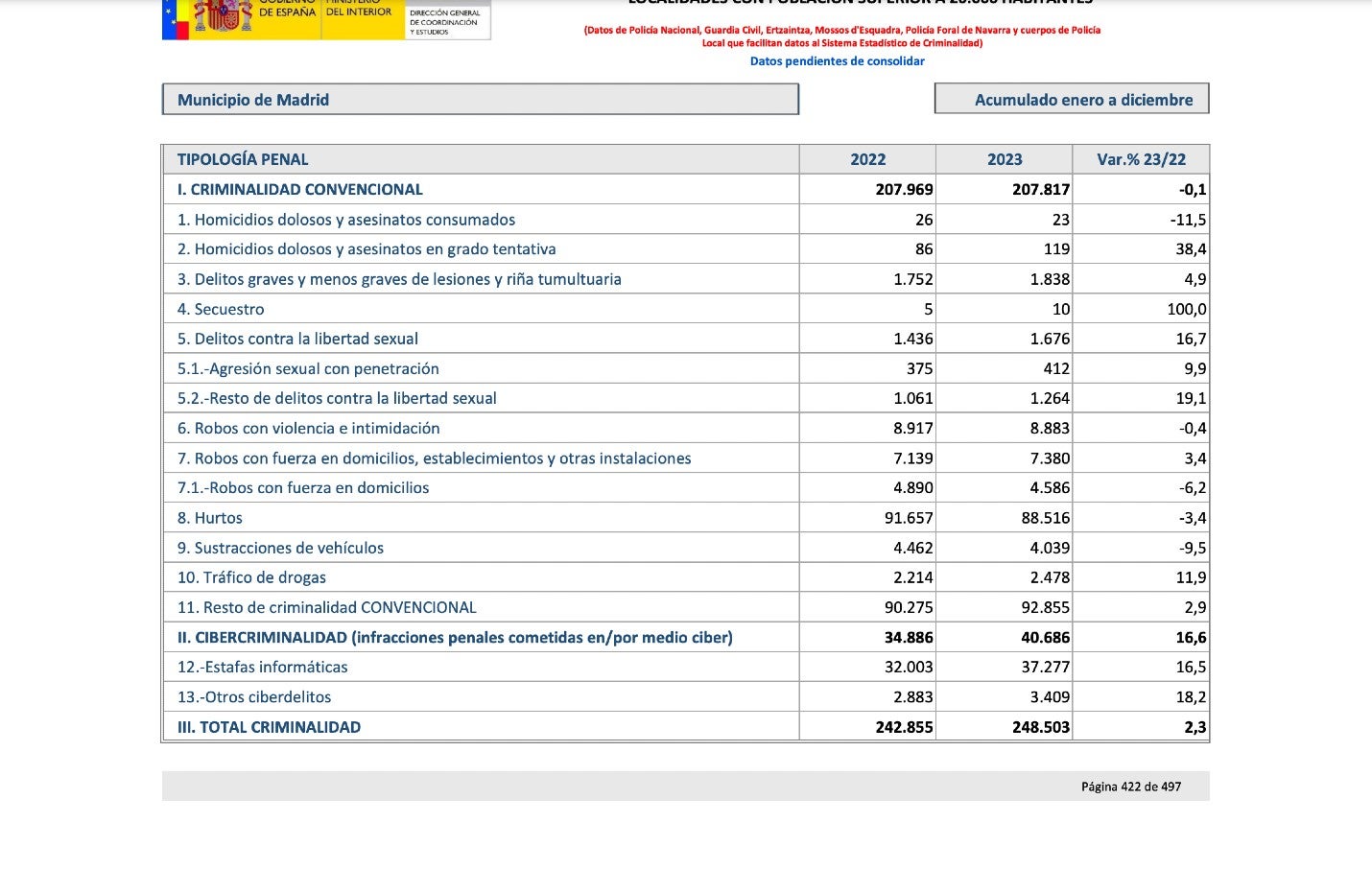This screenshot has width=1372, height=869.
Task: Click the total 2023 value '248.503'
Action: click(1041, 727)
